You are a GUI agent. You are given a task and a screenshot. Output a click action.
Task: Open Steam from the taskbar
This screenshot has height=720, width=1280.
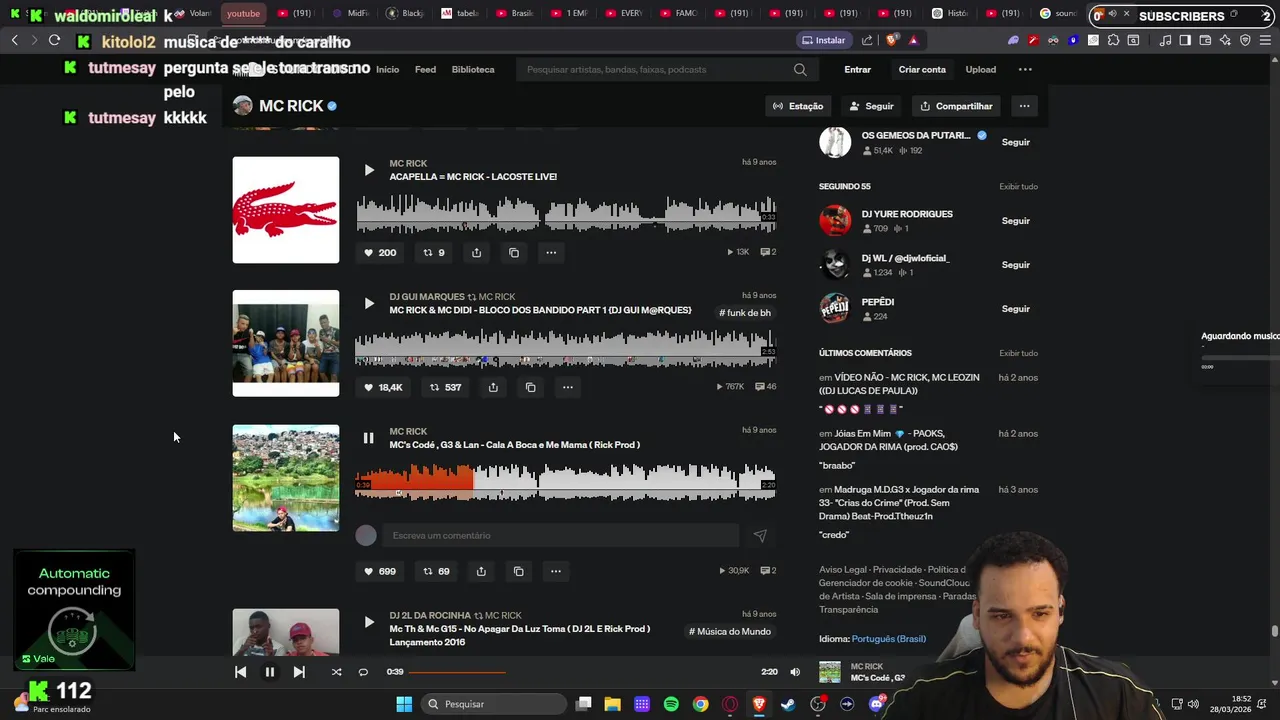(x=788, y=704)
